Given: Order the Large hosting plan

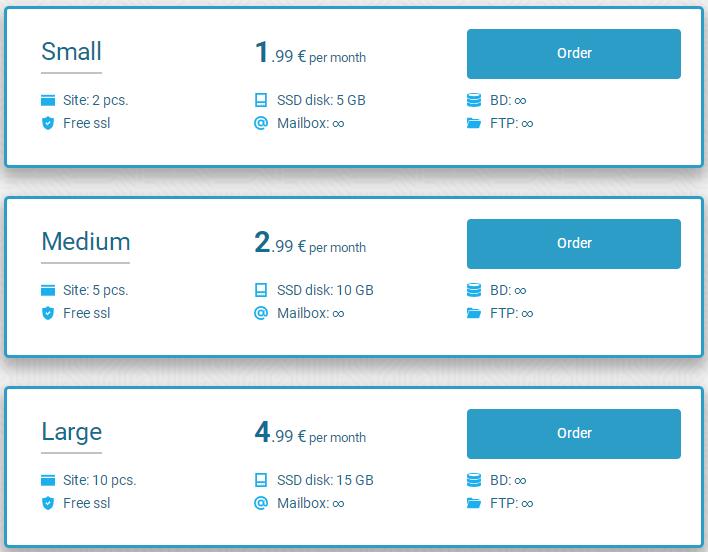Looking at the screenshot, I should [x=573, y=434].
